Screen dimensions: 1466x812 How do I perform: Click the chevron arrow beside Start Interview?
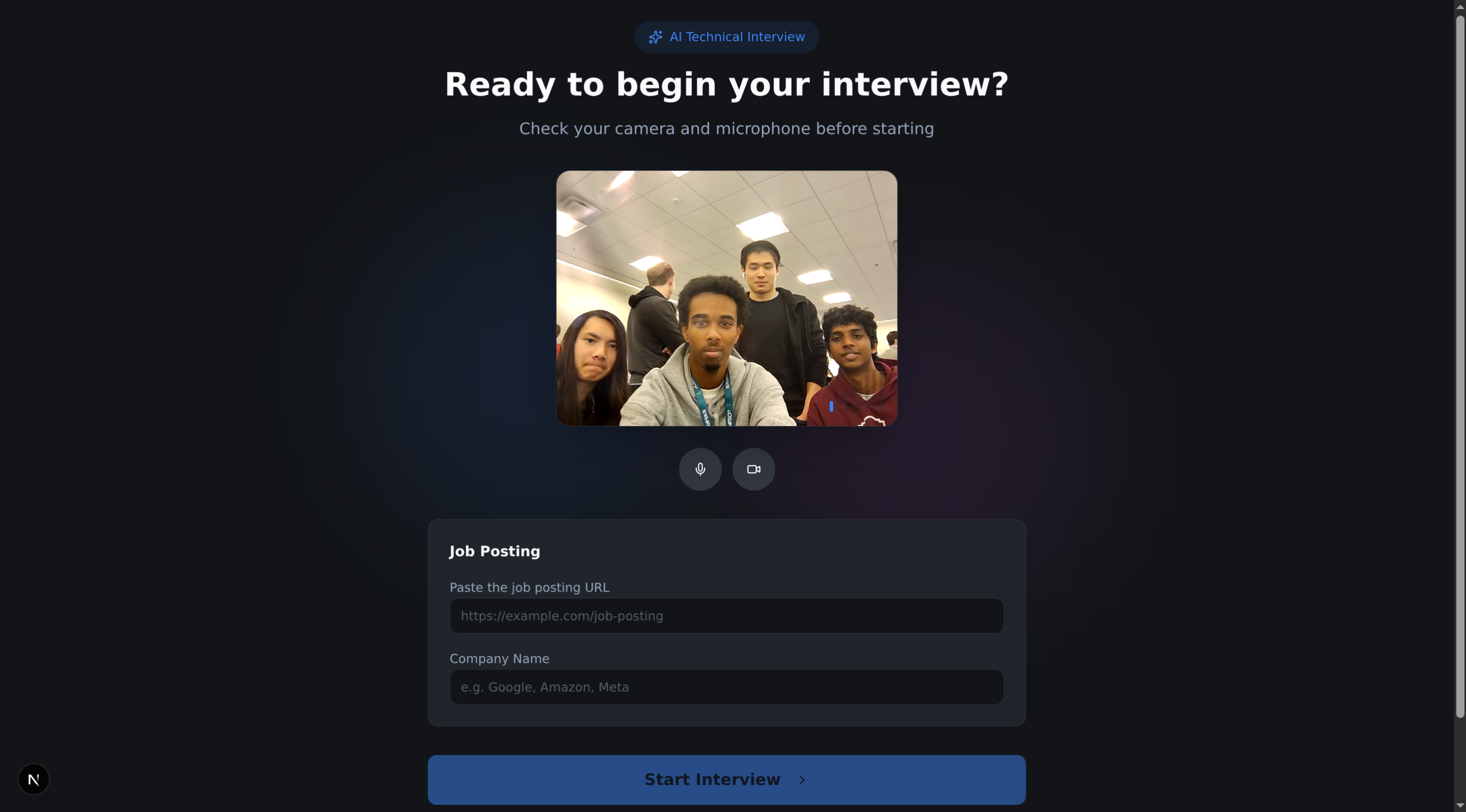coord(802,779)
